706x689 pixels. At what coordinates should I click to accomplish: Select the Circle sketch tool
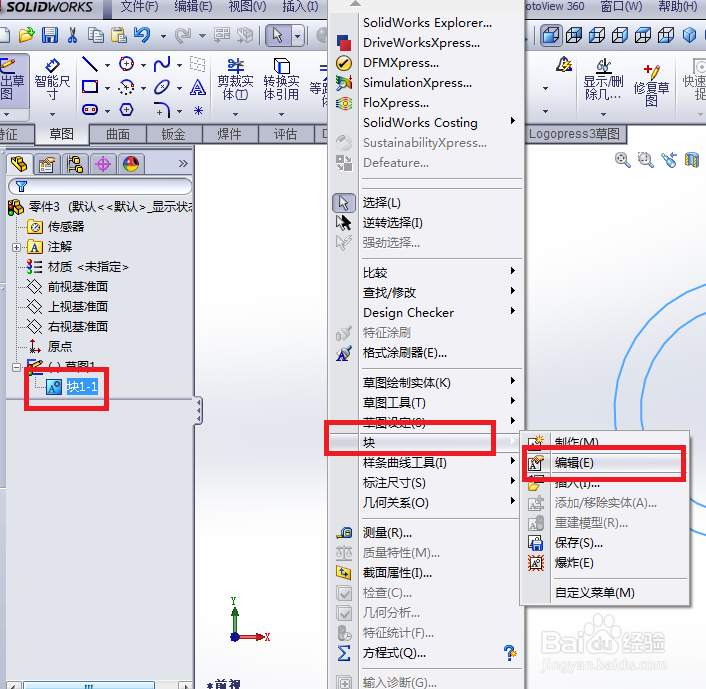pyautogui.click(x=127, y=64)
